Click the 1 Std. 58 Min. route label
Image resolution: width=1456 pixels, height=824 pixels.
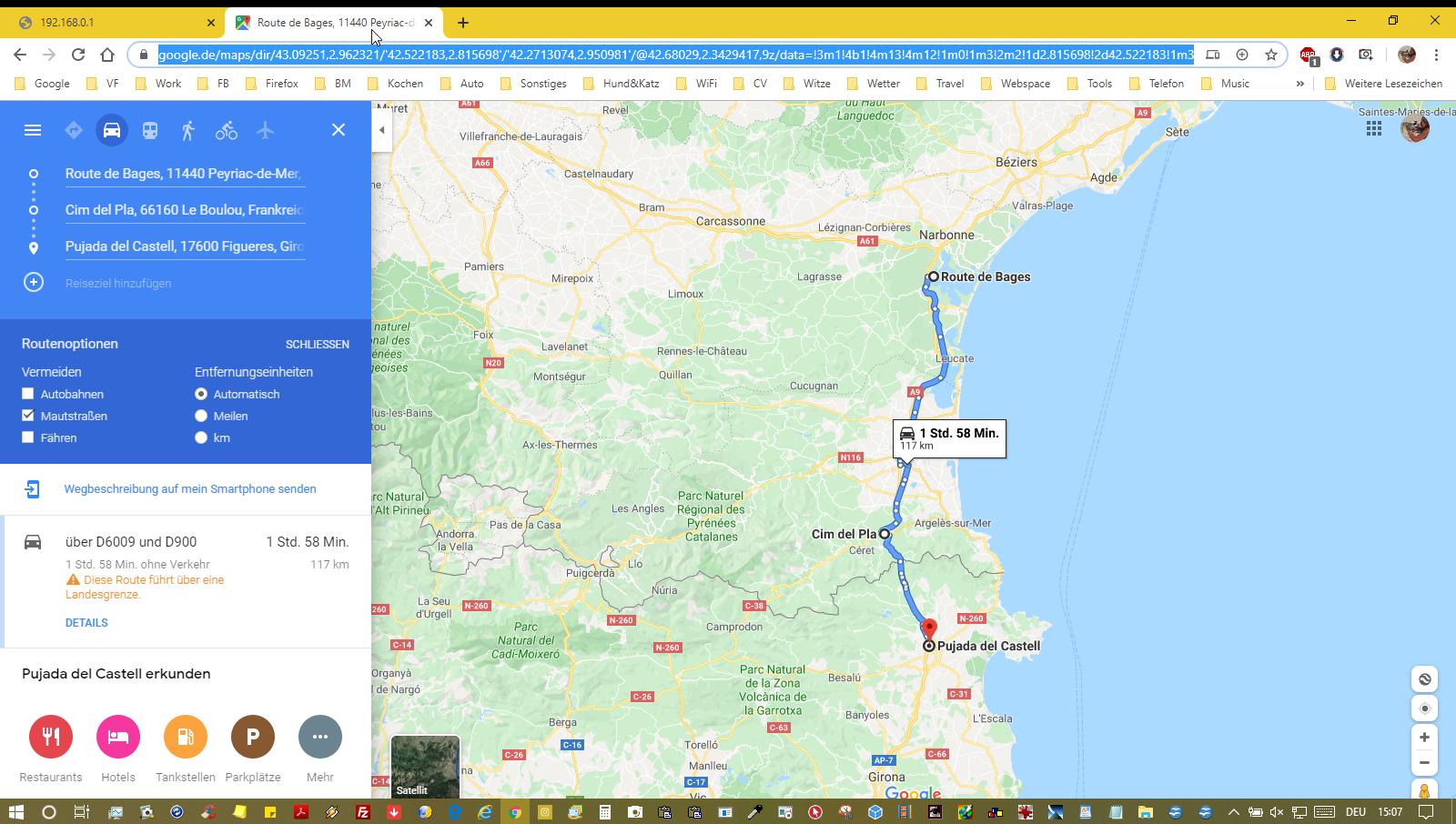tap(950, 439)
